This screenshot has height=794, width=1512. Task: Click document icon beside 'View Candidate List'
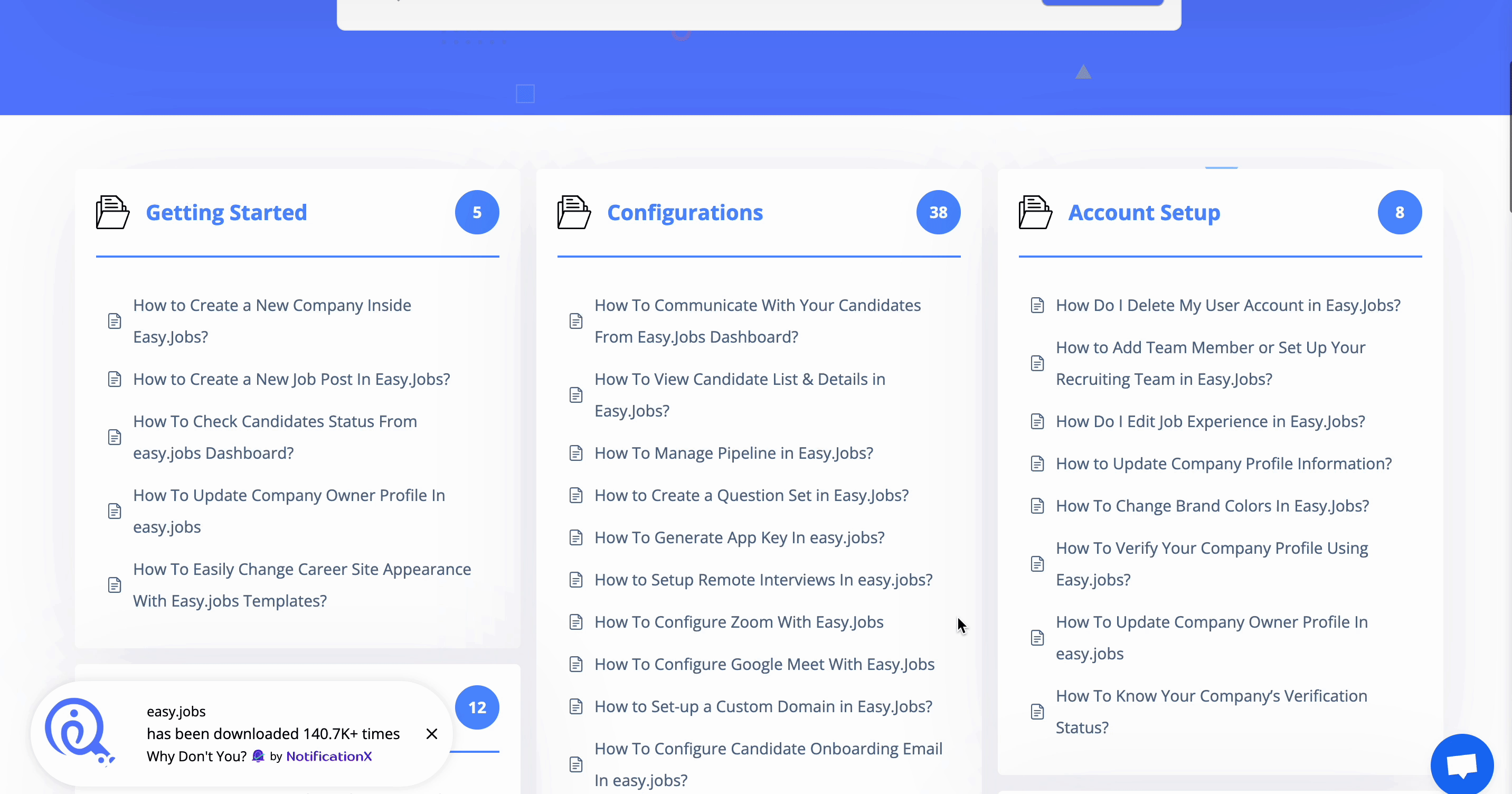(576, 395)
